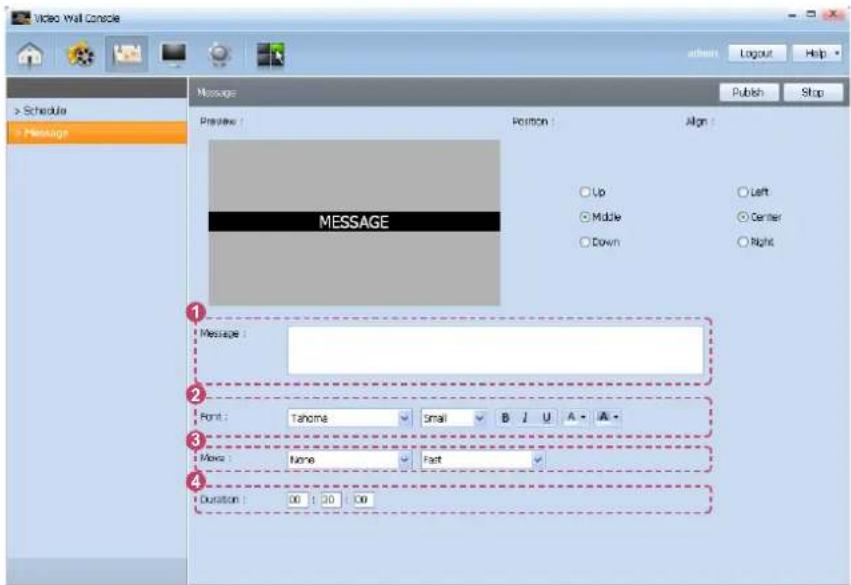This screenshot has height=585, width=851.
Task: Toggle Underline formatting
Action: point(547,417)
